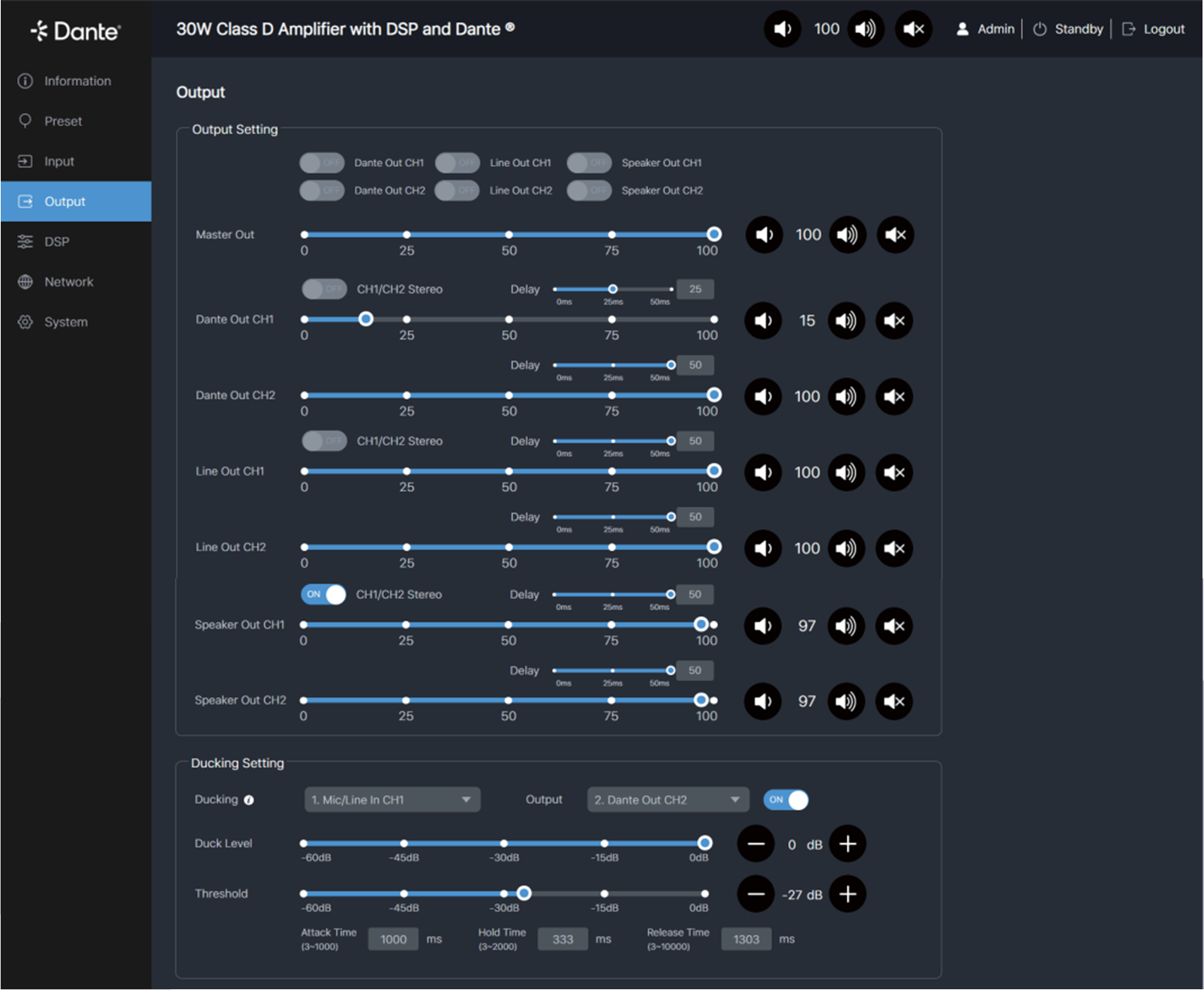Open the DSP page in sidebar
Viewport: 1204px width, 990px height.
56,241
